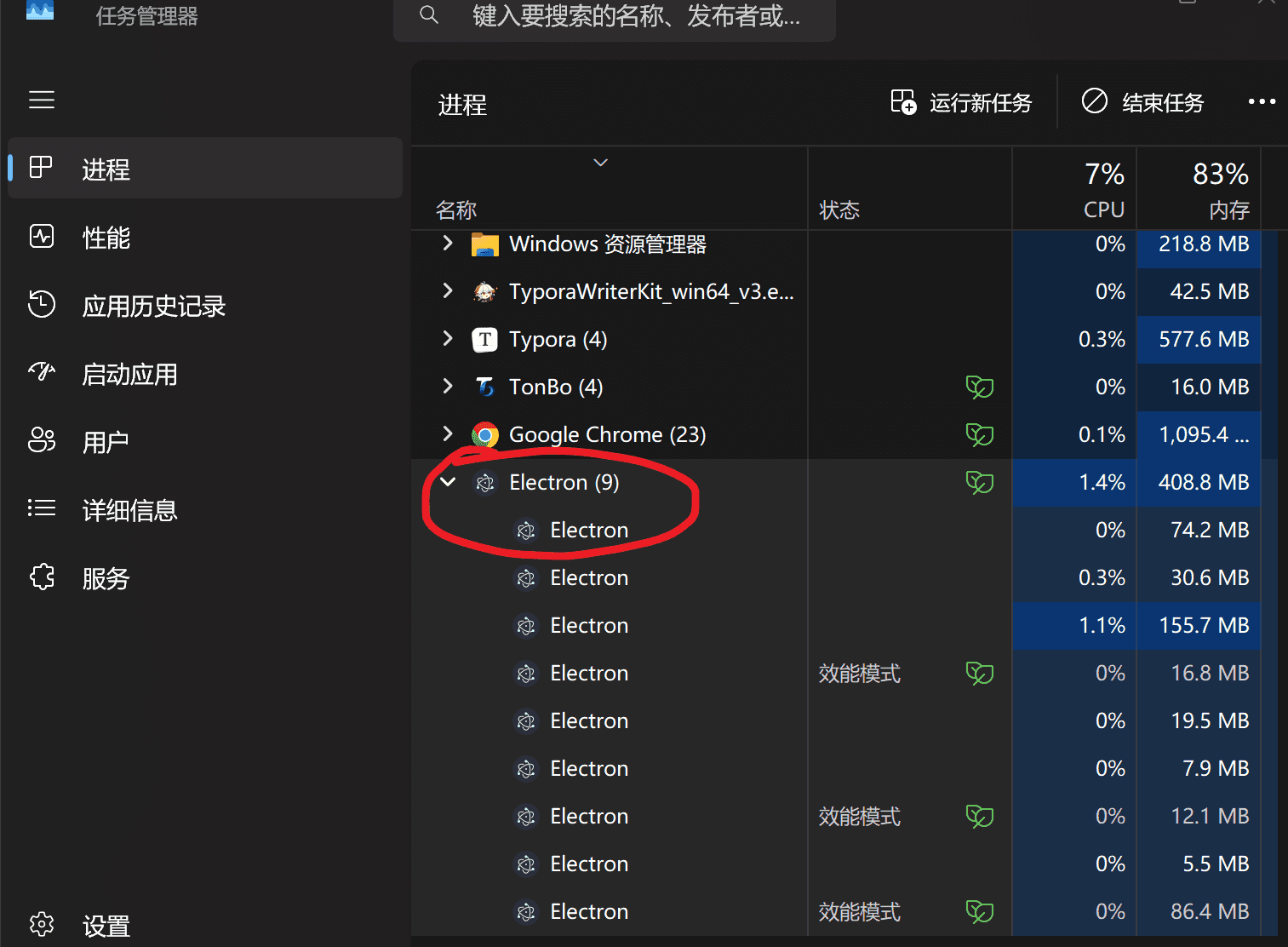
Task: Select the Electron child using 74.2 MB
Action: (844, 530)
